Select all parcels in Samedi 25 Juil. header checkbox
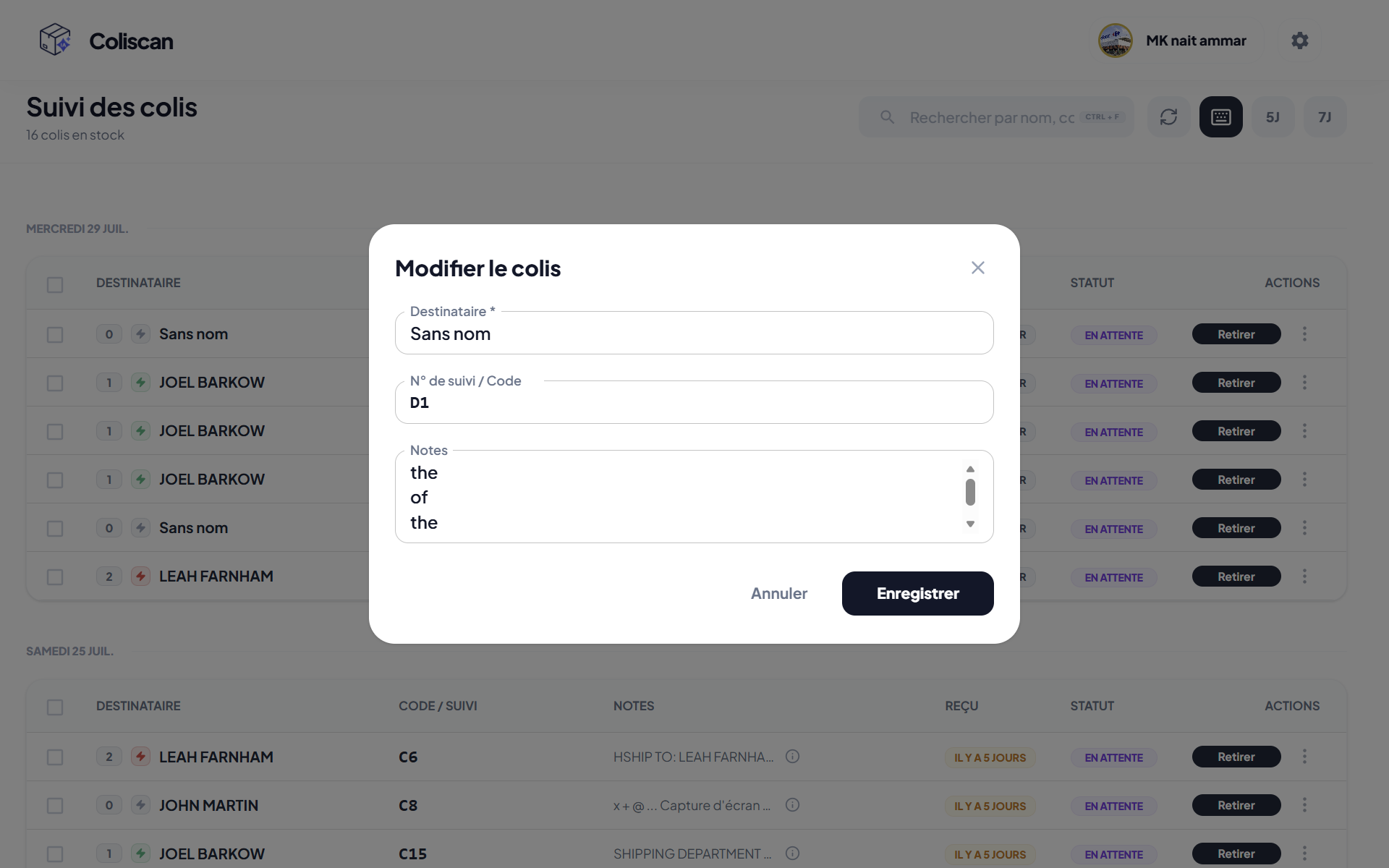This screenshot has width=1389, height=868. (x=55, y=707)
